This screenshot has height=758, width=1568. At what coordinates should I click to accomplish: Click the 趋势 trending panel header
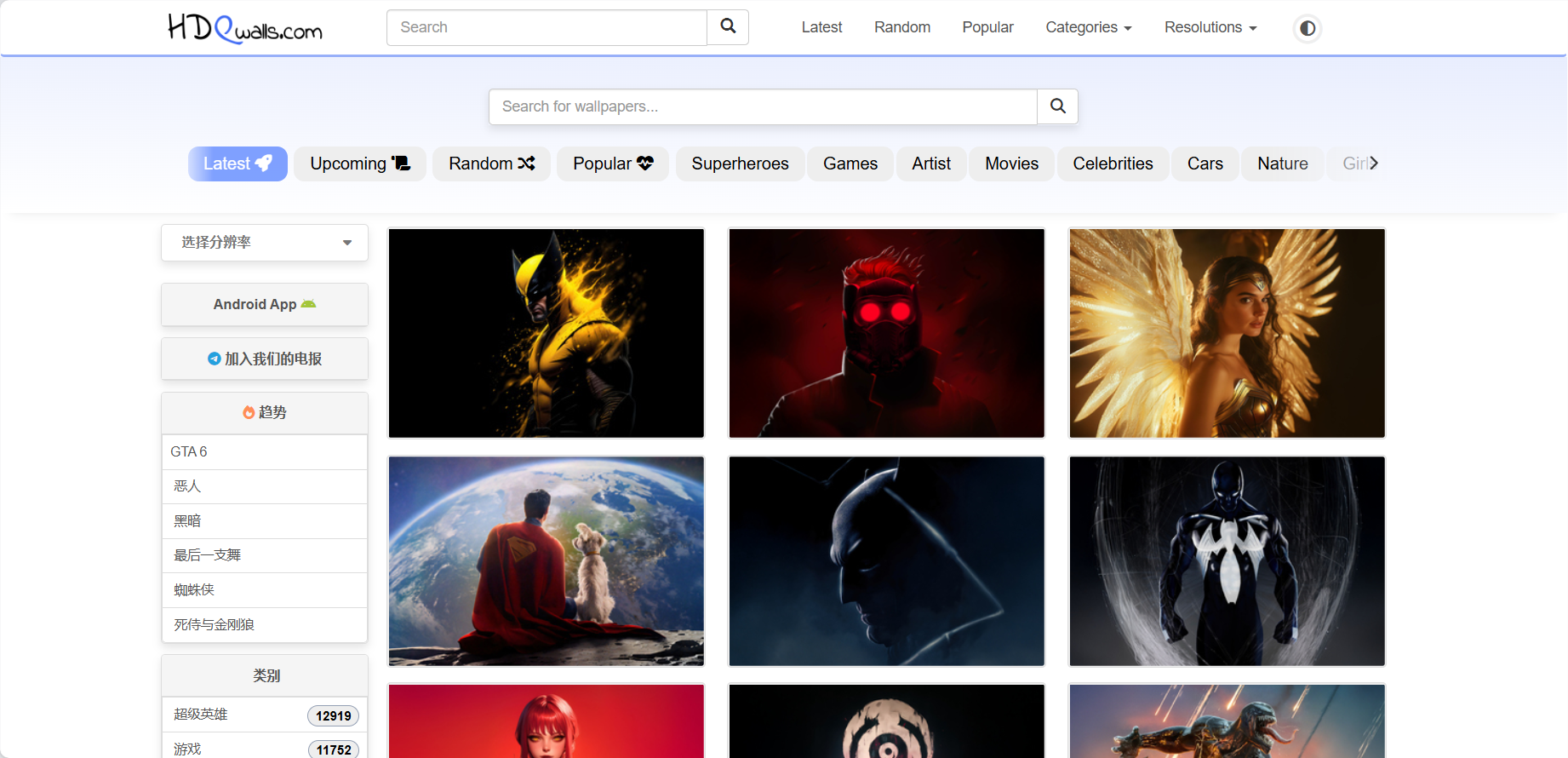coord(265,413)
